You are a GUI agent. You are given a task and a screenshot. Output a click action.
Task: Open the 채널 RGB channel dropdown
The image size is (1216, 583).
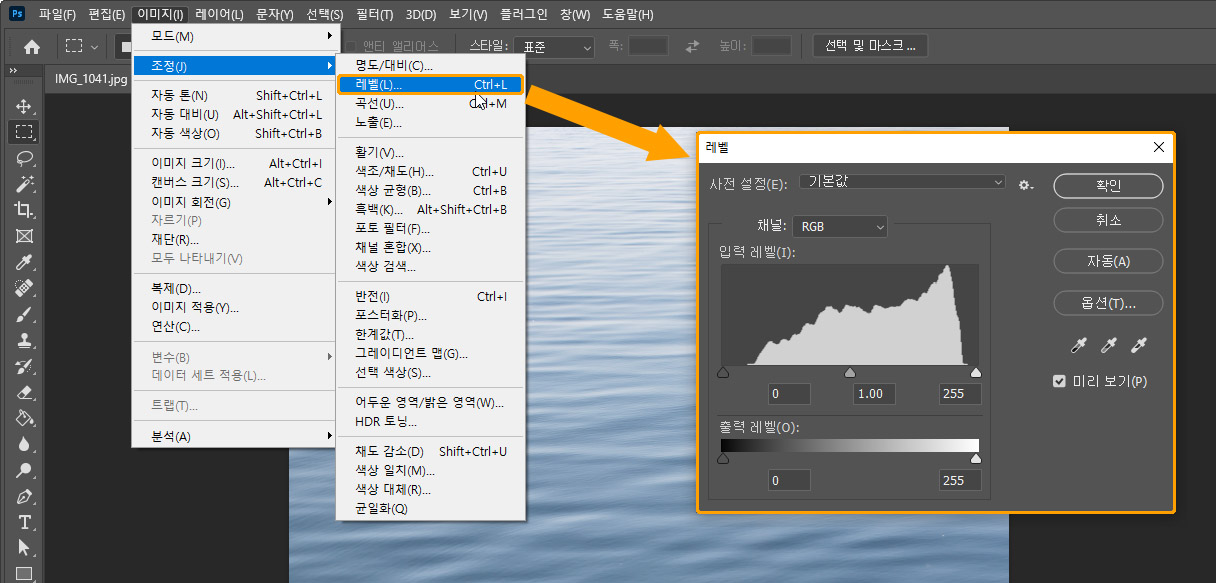[x=840, y=227]
